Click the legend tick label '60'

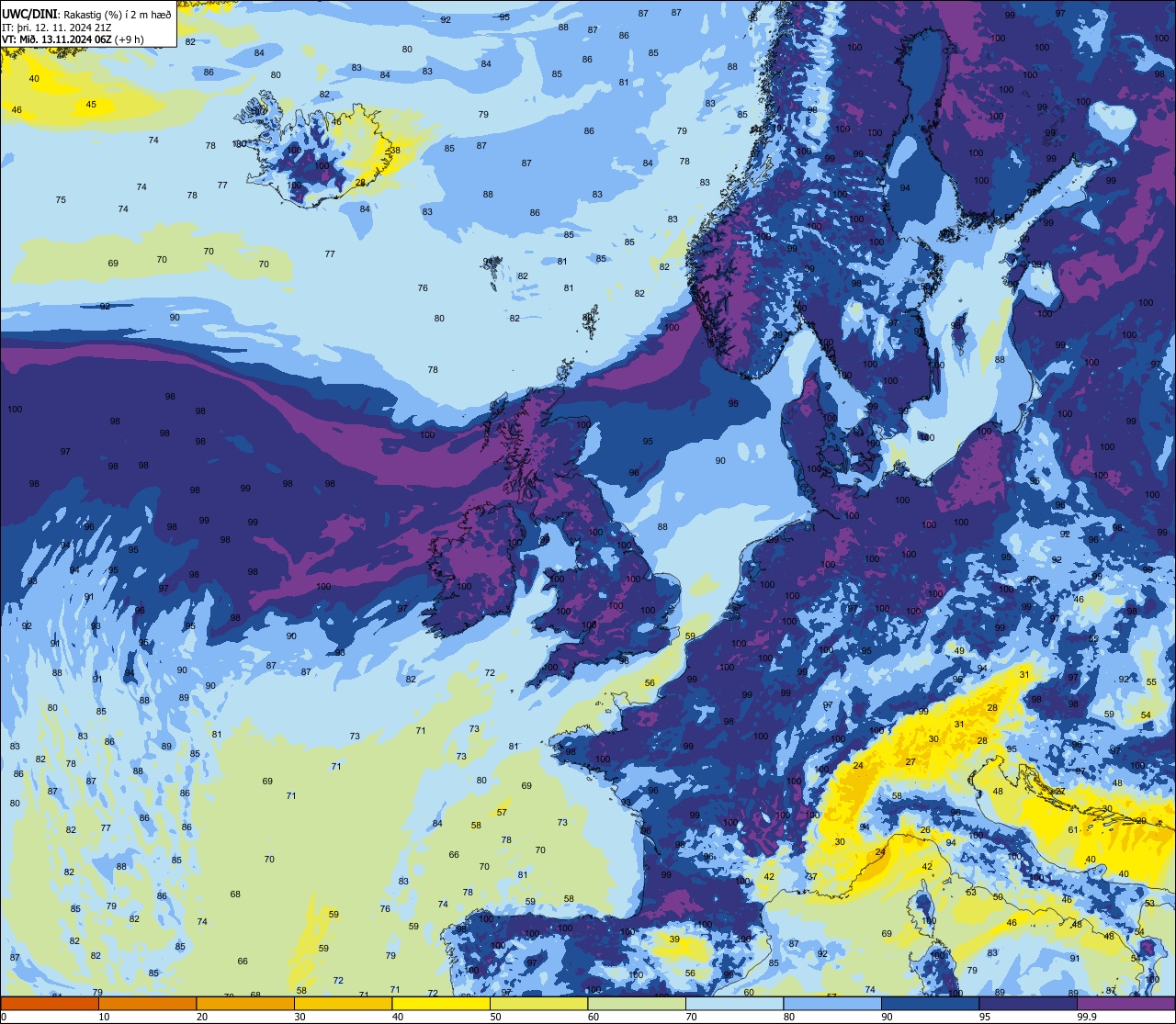click(x=593, y=1017)
